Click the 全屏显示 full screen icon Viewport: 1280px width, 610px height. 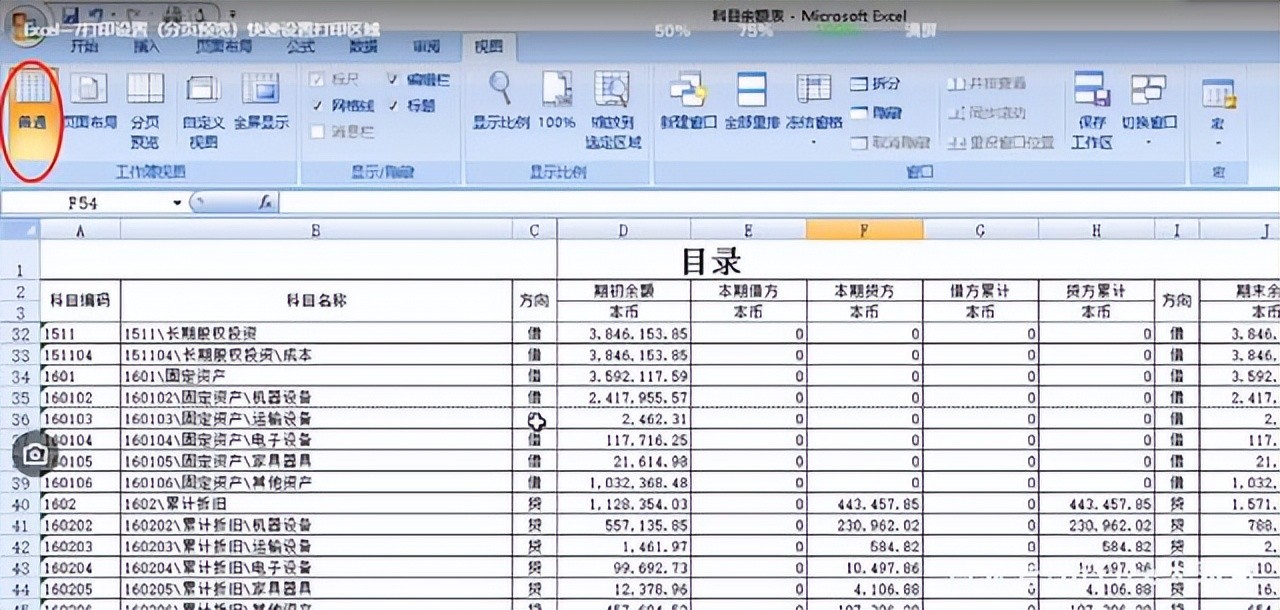[261, 101]
